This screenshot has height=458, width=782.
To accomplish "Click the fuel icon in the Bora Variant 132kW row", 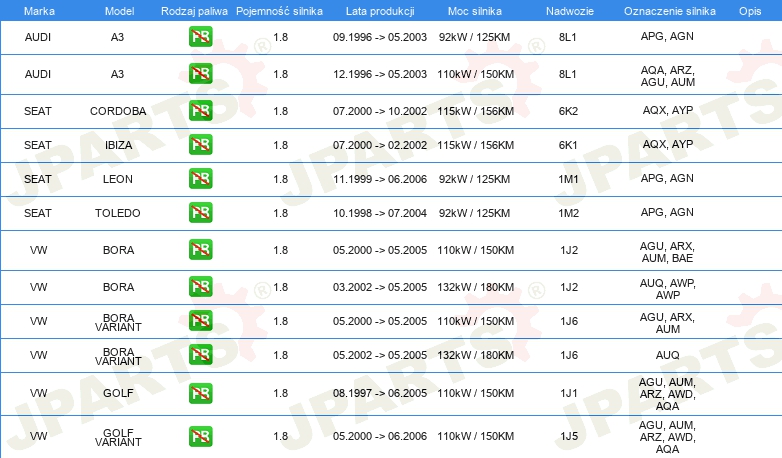I will click(x=200, y=354).
